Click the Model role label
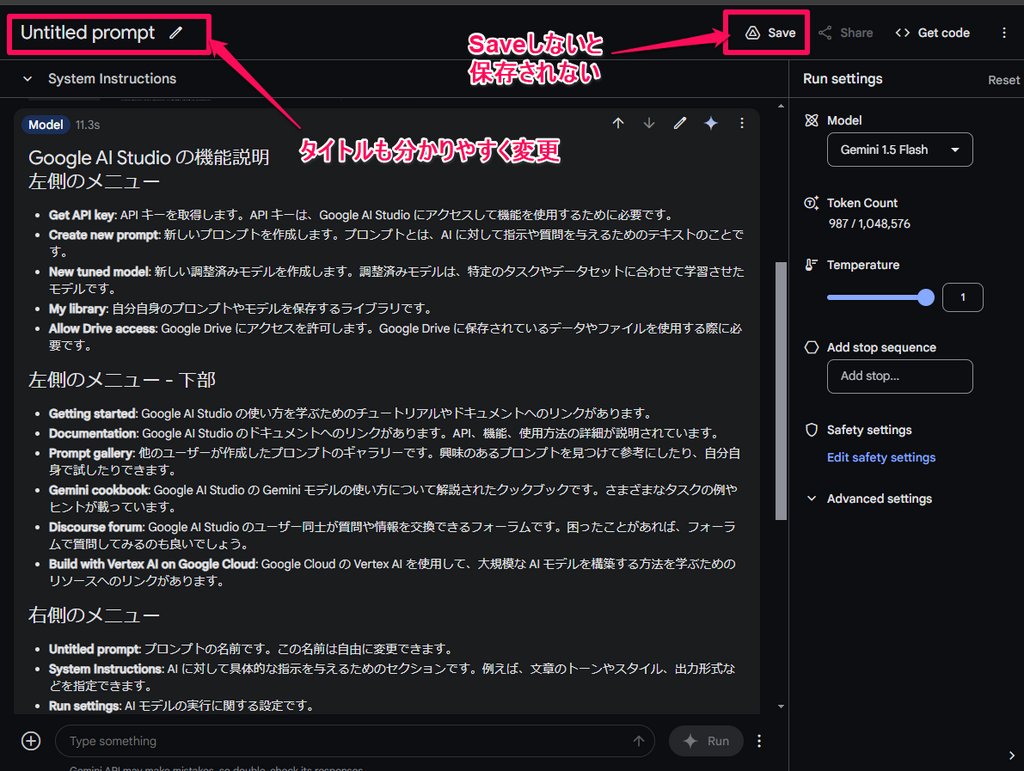Viewport: 1024px width, 771px height. point(46,125)
